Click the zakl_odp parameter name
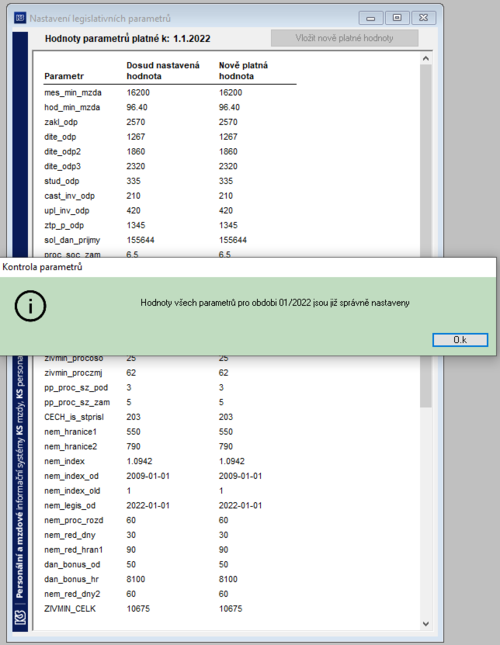This screenshot has width=500, height=645. [61, 122]
